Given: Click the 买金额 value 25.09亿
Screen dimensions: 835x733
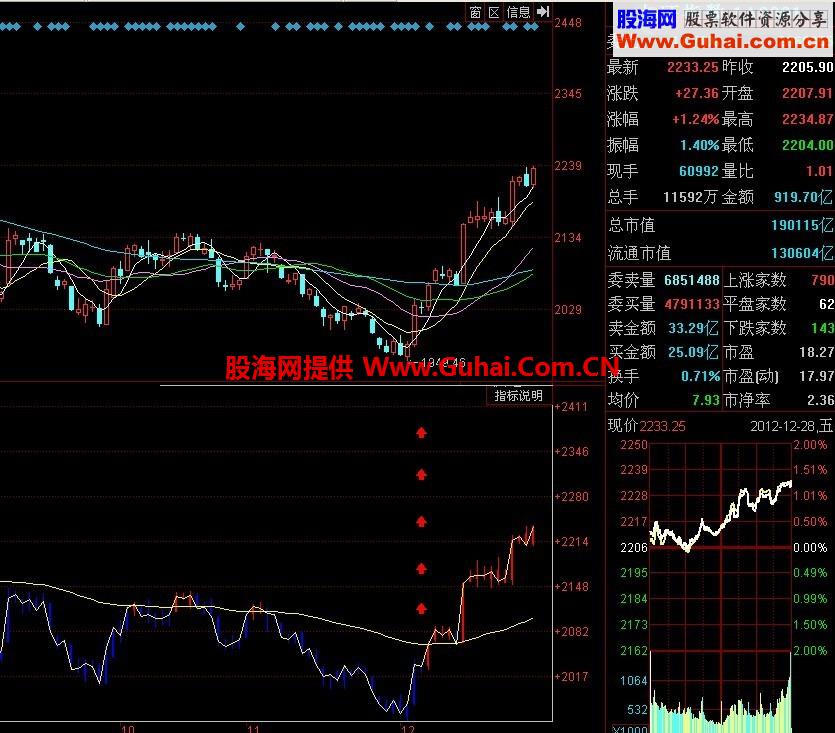Looking at the screenshot, I should tap(693, 352).
